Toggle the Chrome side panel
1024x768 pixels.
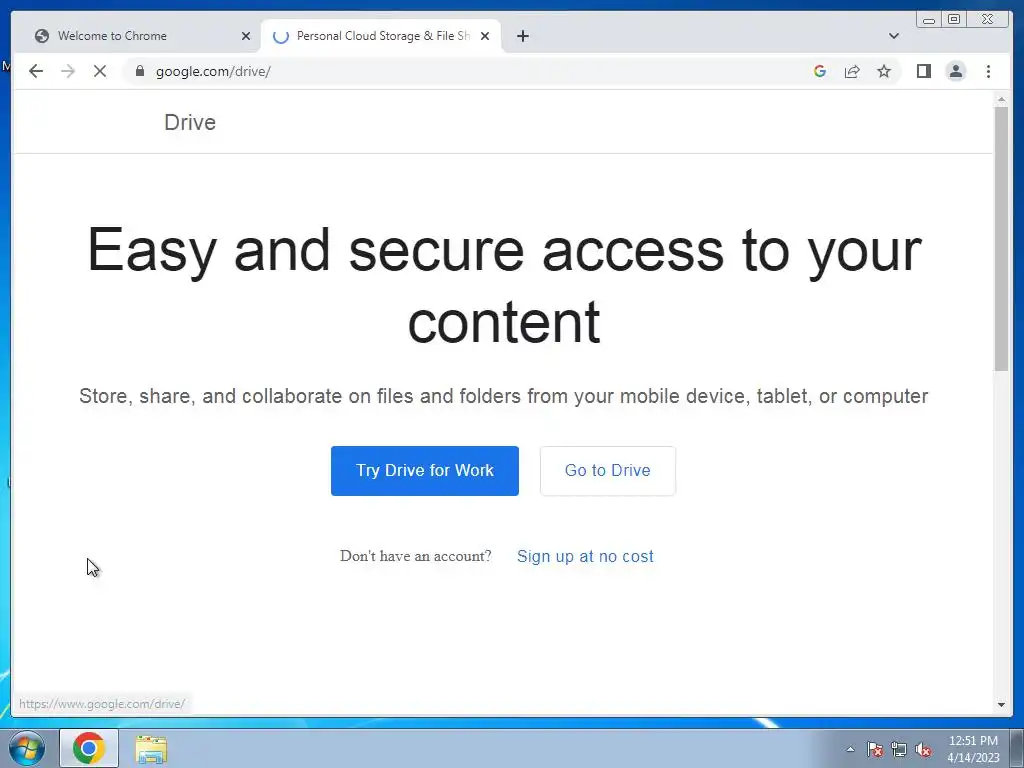(923, 71)
